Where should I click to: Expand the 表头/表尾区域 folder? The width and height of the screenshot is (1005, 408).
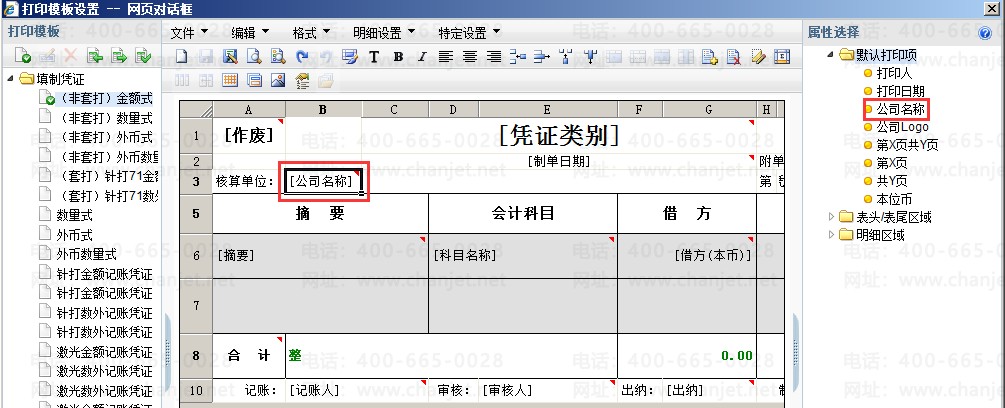coord(831,217)
